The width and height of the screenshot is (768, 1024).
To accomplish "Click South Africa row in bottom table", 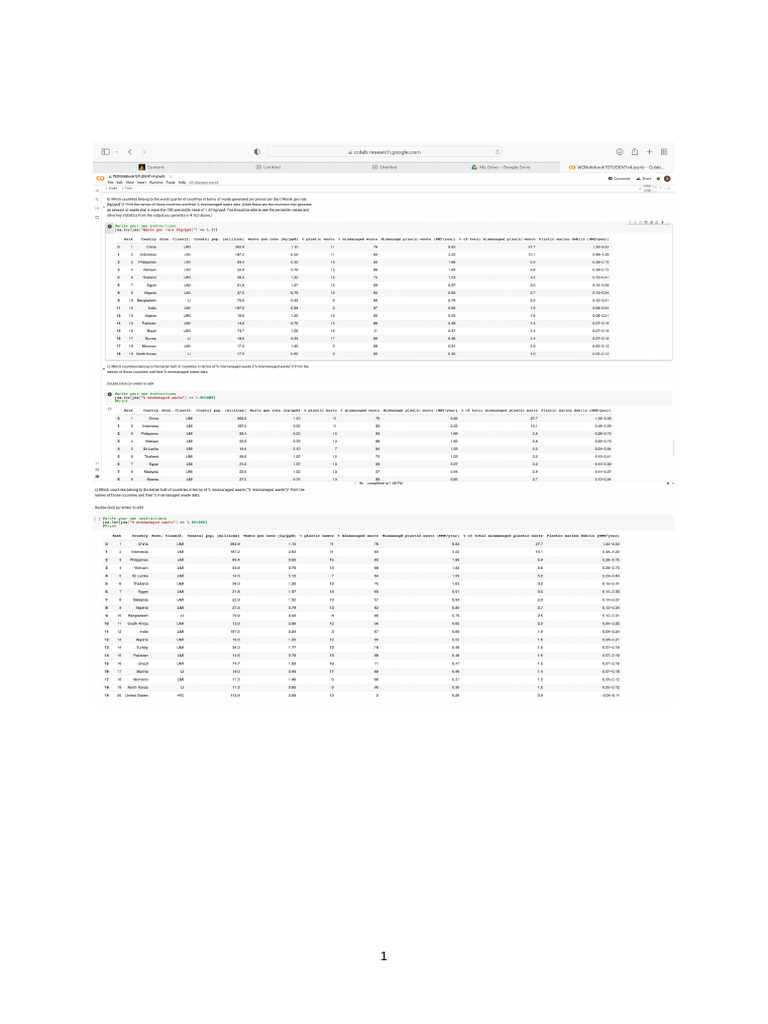I will click(363, 624).
